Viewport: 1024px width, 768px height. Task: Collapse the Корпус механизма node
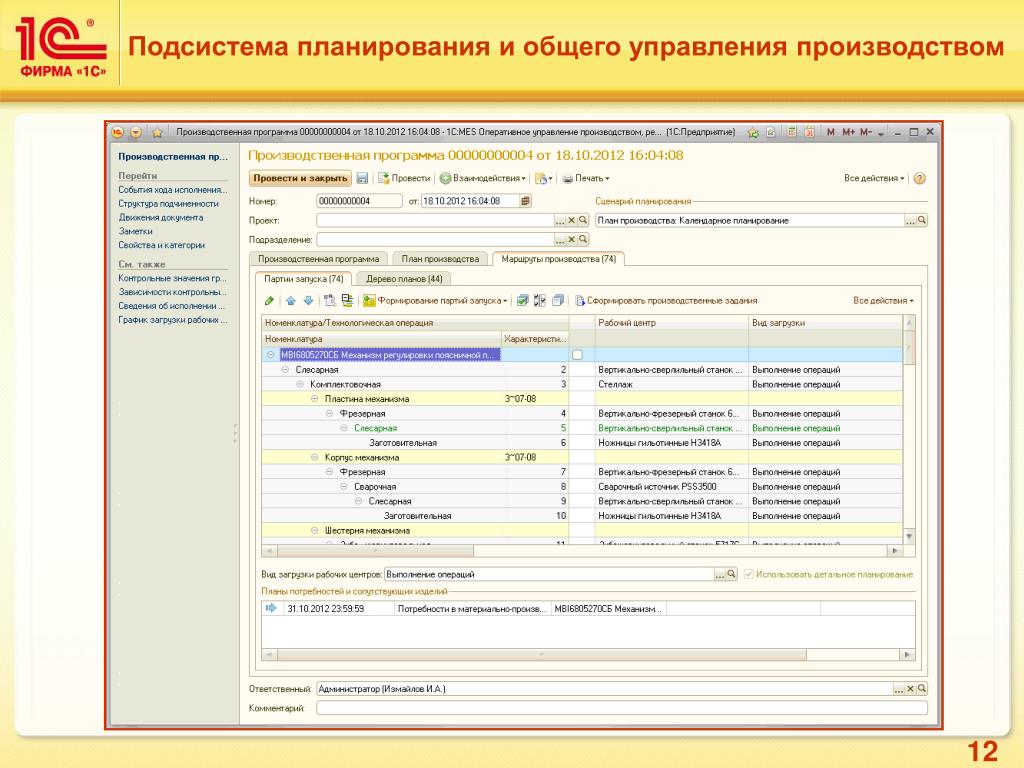[314, 457]
